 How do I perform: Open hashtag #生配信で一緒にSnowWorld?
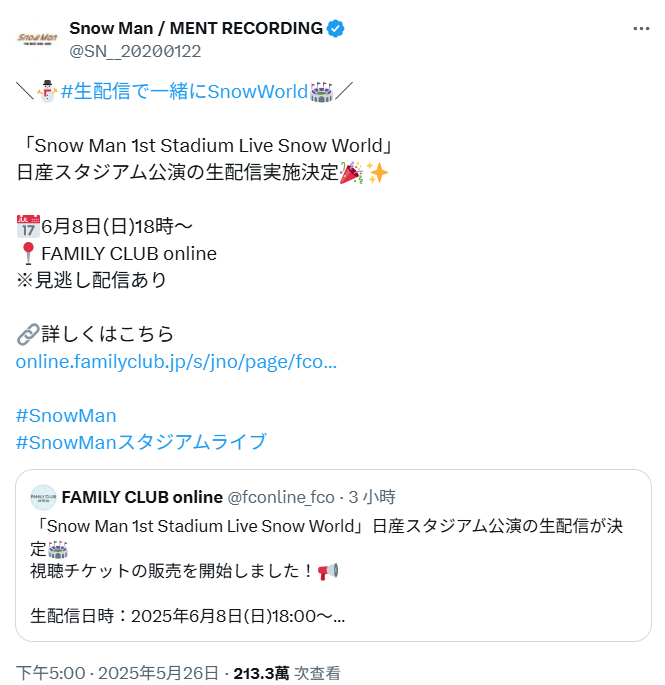(185, 92)
